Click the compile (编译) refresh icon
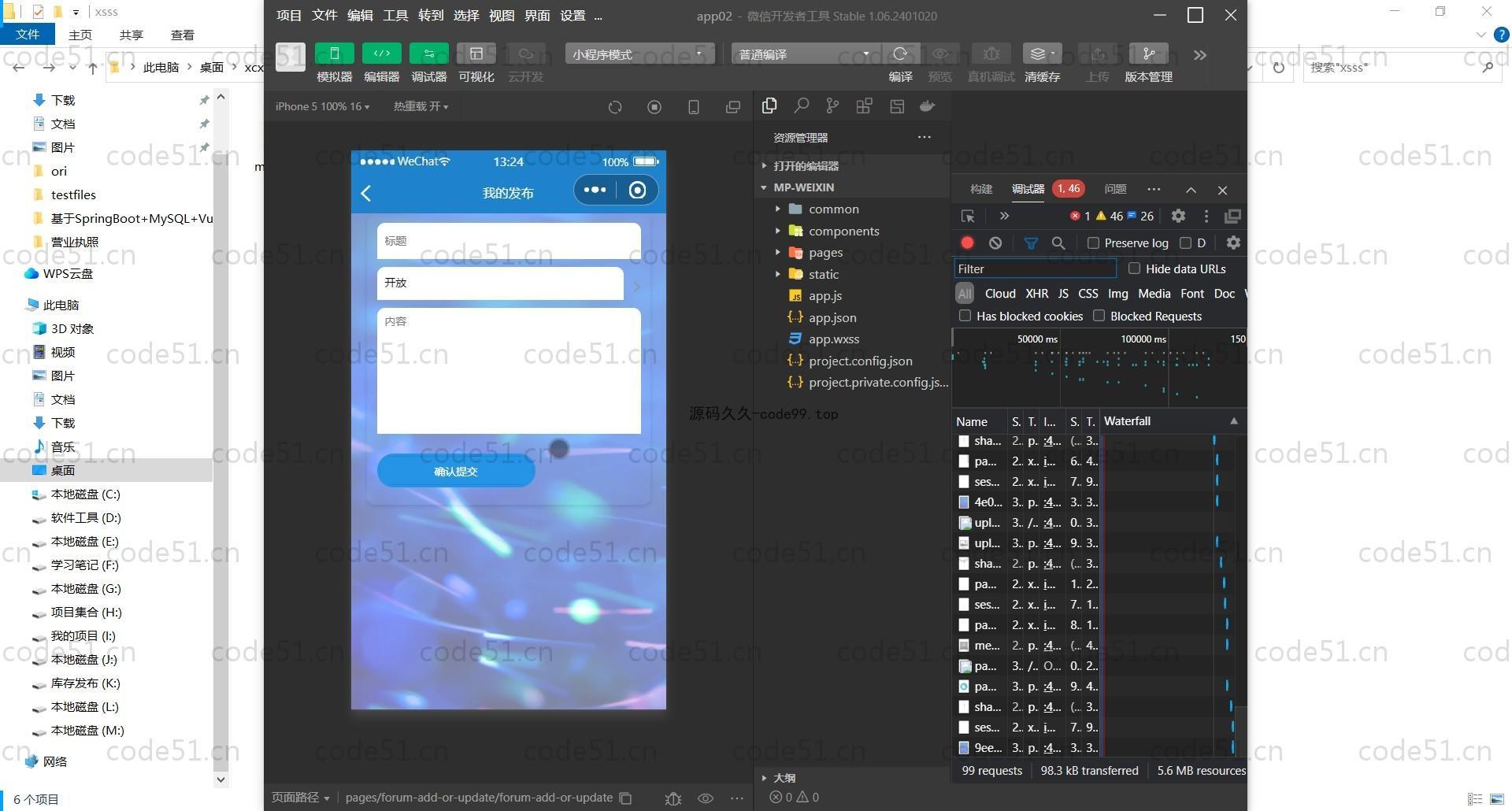Viewport: 1512px width, 811px height. [900, 54]
